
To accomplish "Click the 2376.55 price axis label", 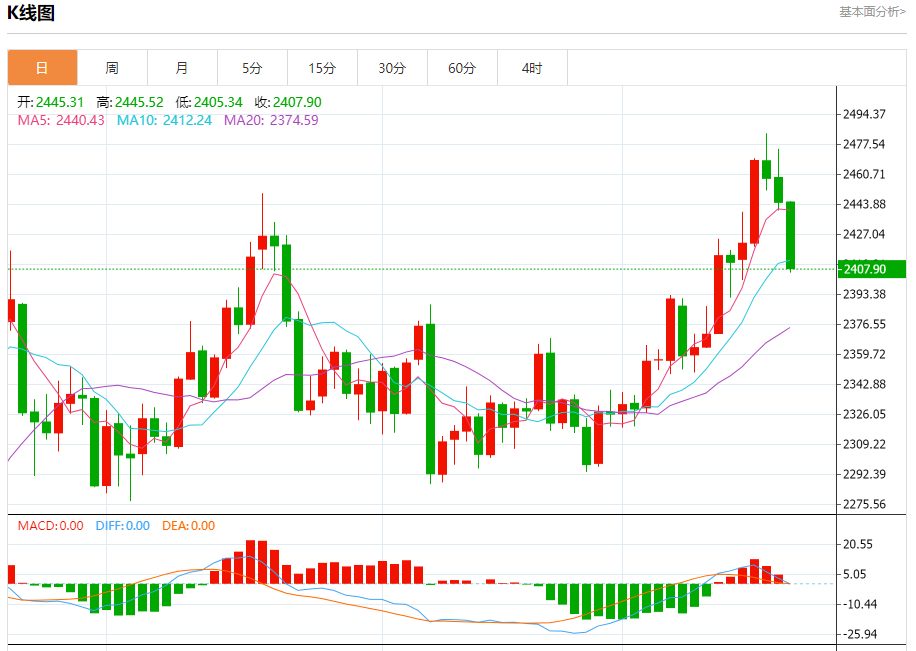I will point(864,324).
